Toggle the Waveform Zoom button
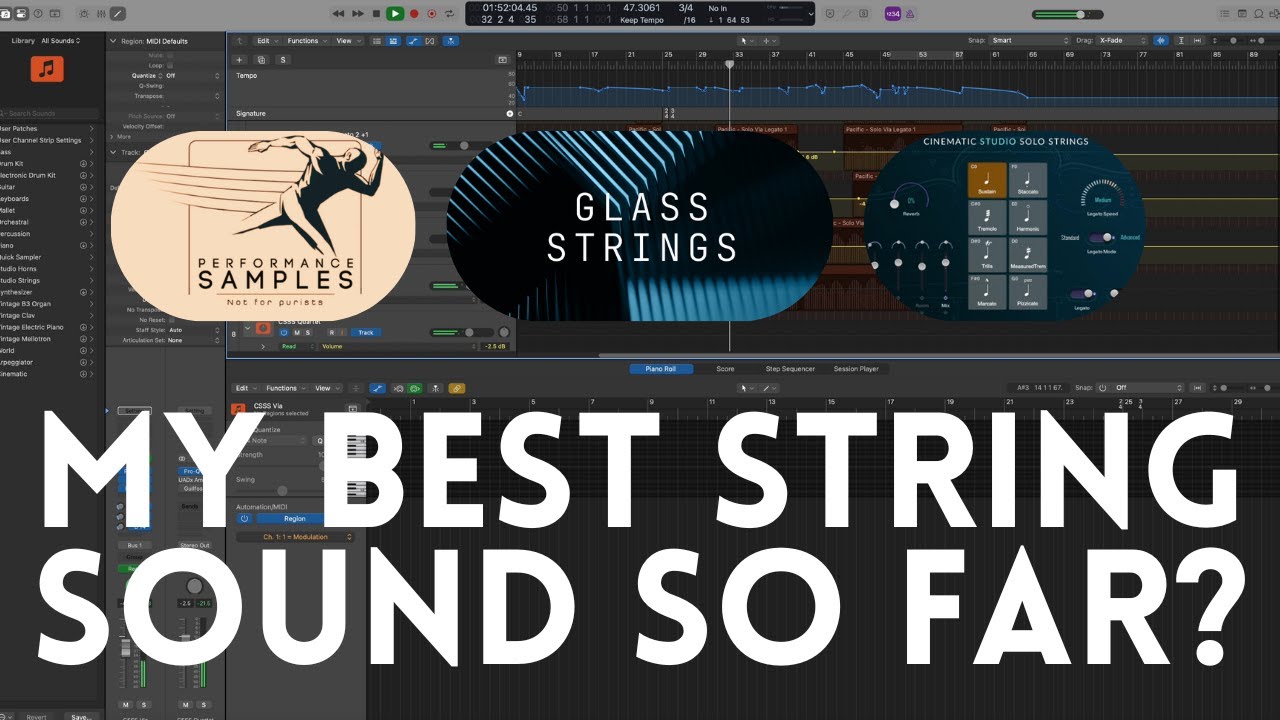1280x720 pixels. tap(1162, 41)
